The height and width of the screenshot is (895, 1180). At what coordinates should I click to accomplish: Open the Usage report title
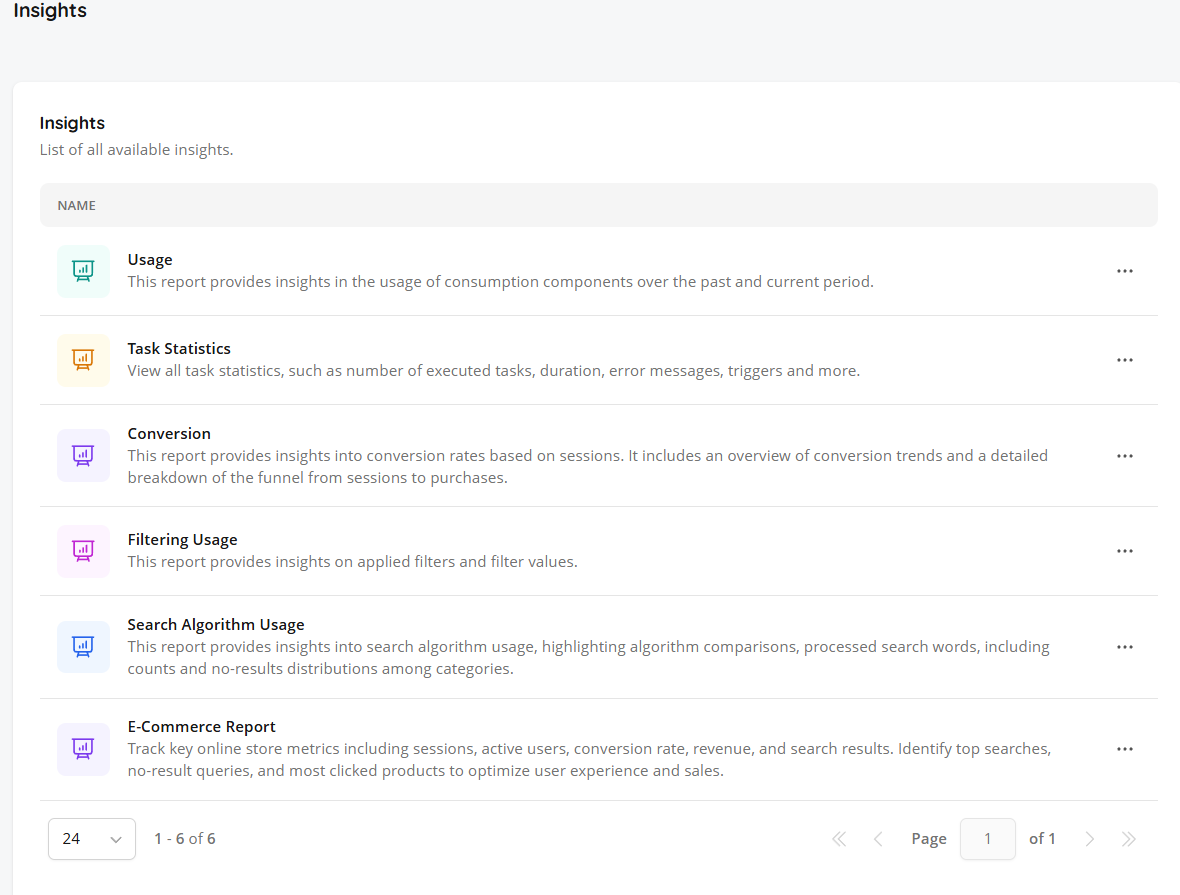click(150, 260)
